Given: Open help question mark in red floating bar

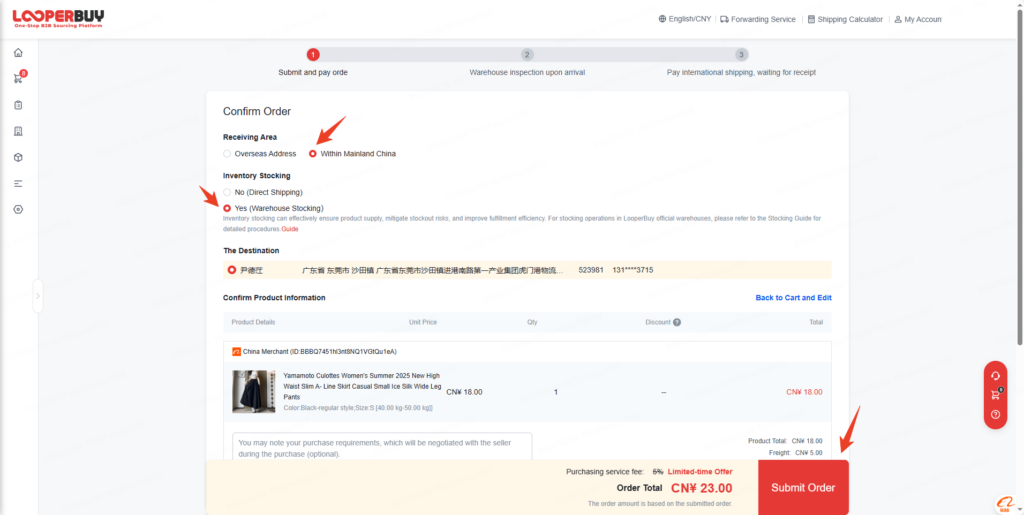Looking at the screenshot, I should pyautogui.click(x=995, y=414).
